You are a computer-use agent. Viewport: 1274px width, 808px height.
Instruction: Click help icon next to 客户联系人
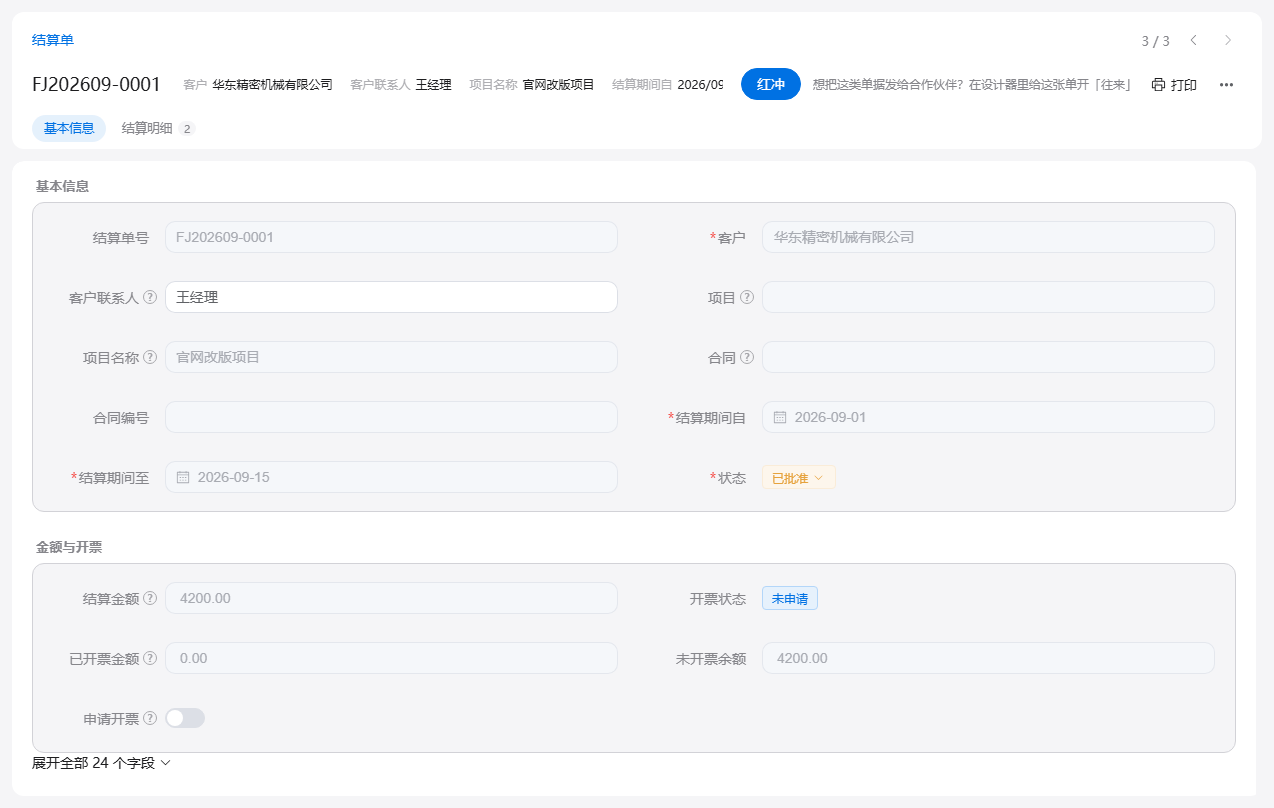click(150, 297)
